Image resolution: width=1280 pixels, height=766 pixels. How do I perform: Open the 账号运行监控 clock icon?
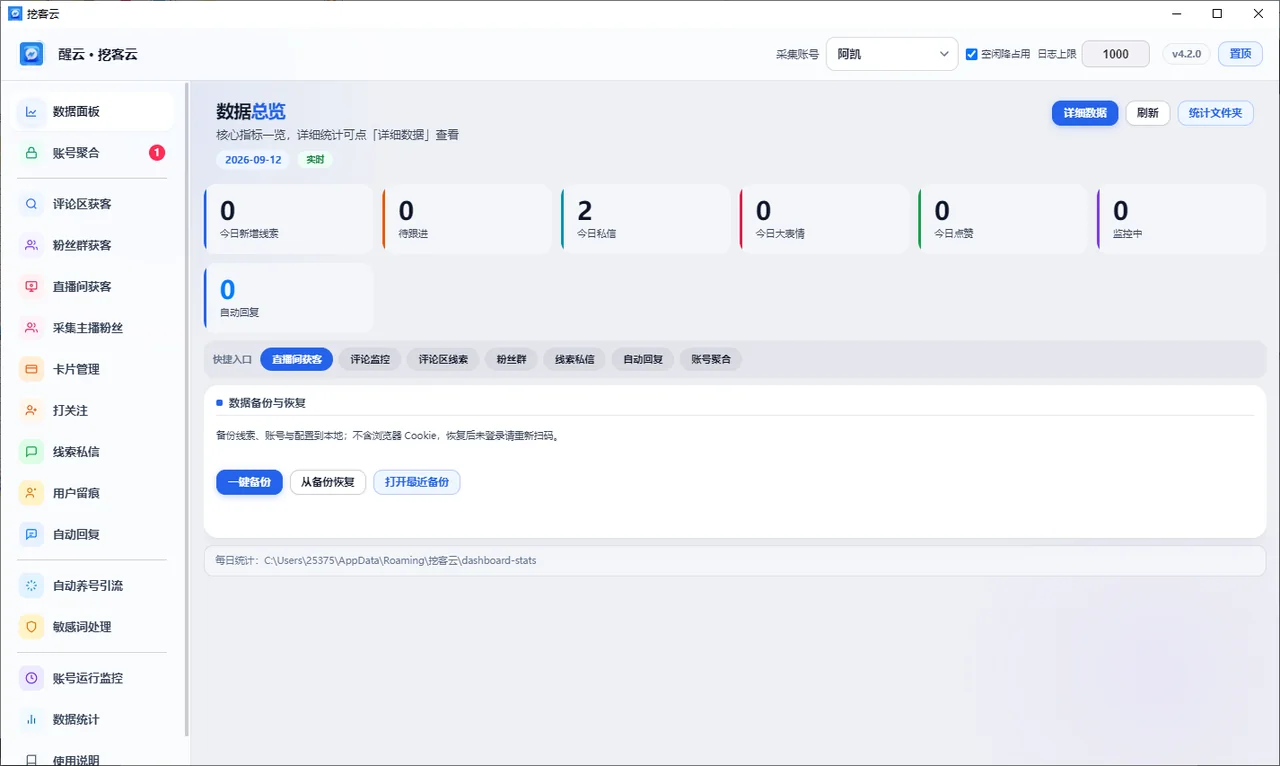pyautogui.click(x=32, y=678)
